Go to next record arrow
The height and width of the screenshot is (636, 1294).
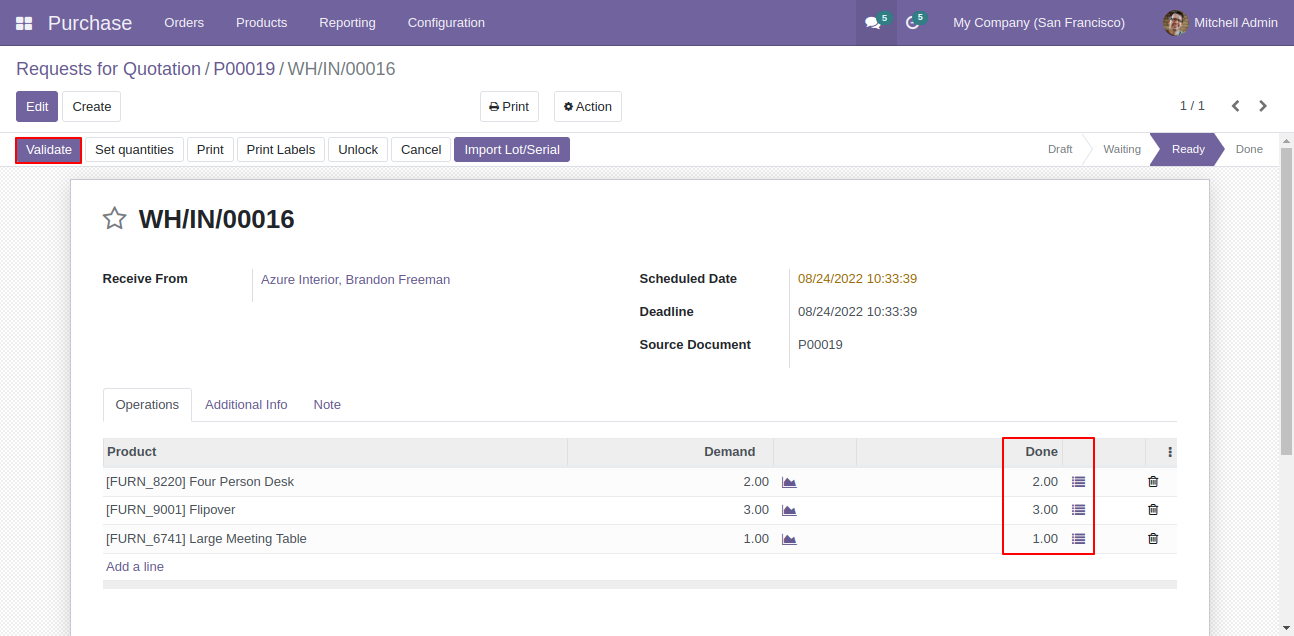(1263, 106)
